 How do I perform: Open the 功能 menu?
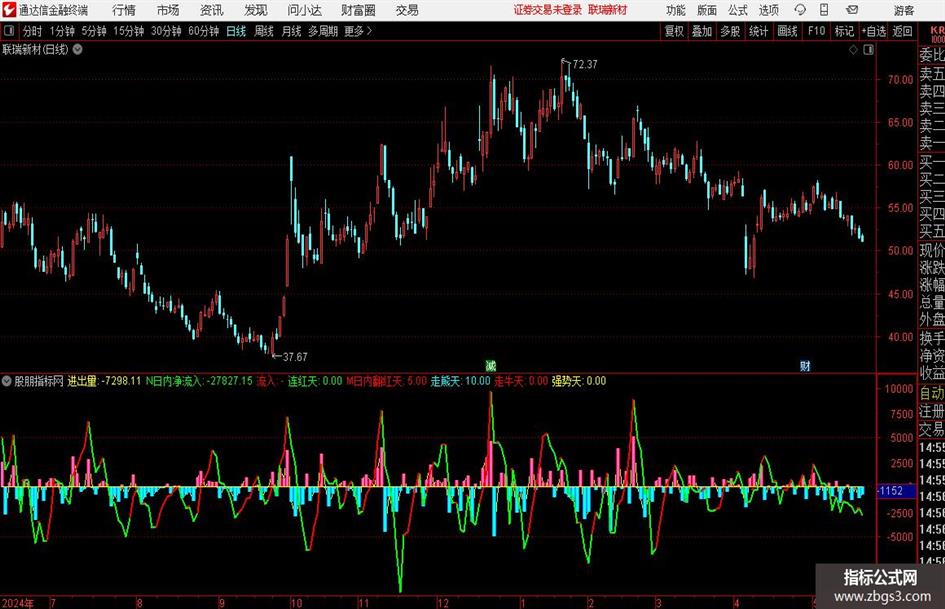pos(676,10)
